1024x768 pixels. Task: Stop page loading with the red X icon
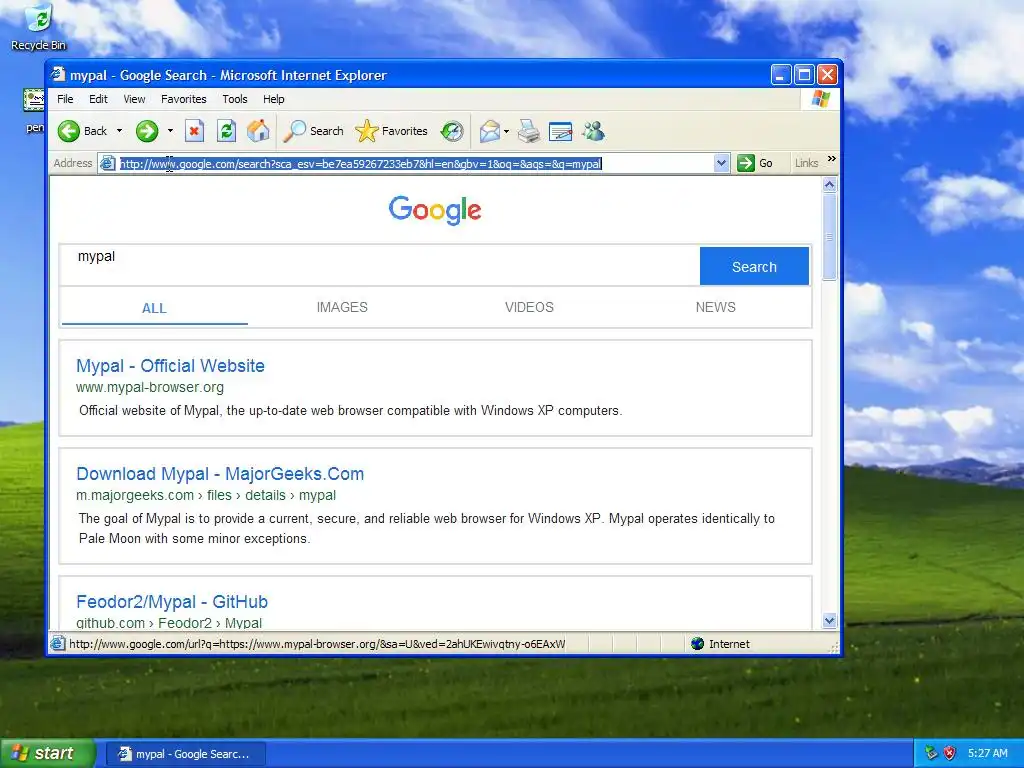coord(194,131)
